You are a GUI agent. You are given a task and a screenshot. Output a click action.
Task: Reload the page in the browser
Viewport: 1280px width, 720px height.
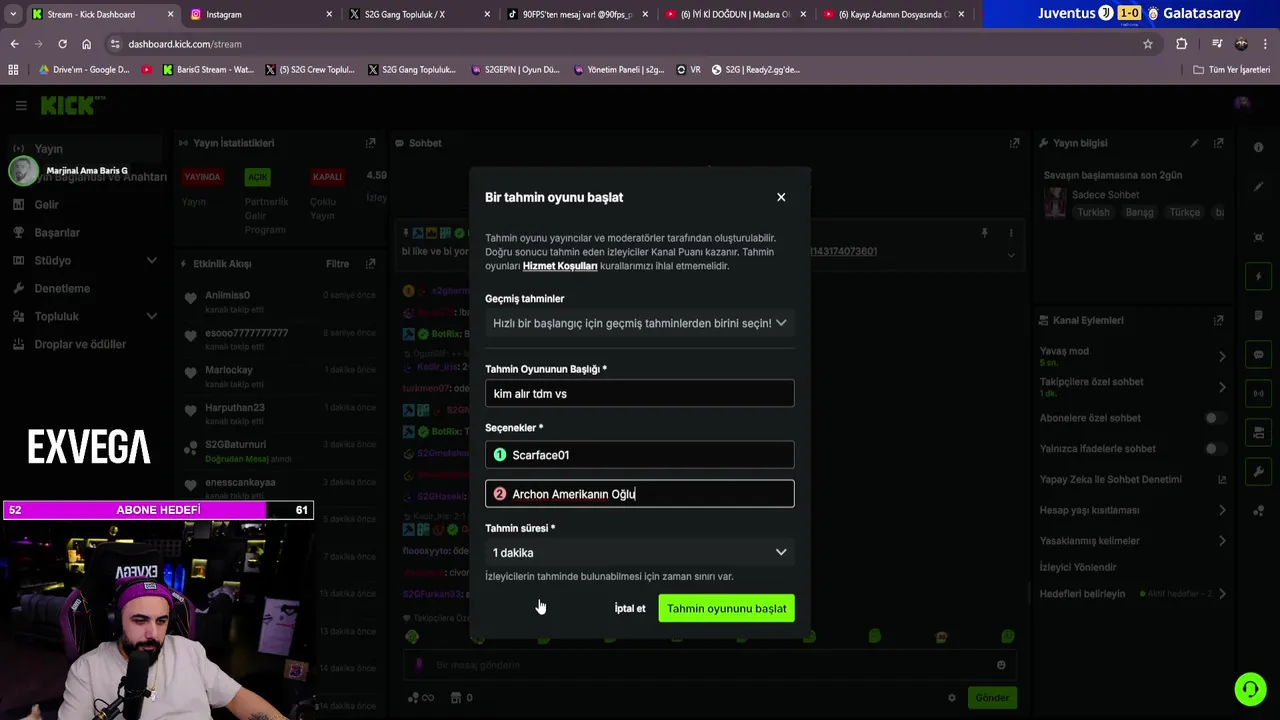62,44
